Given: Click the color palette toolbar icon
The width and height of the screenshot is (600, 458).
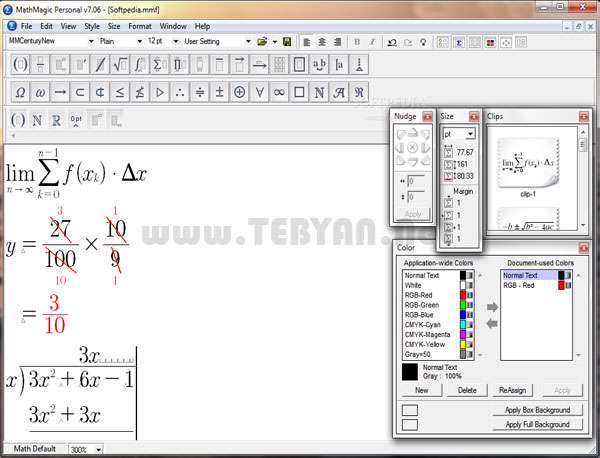Looking at the screenshot, I should 490,42.
